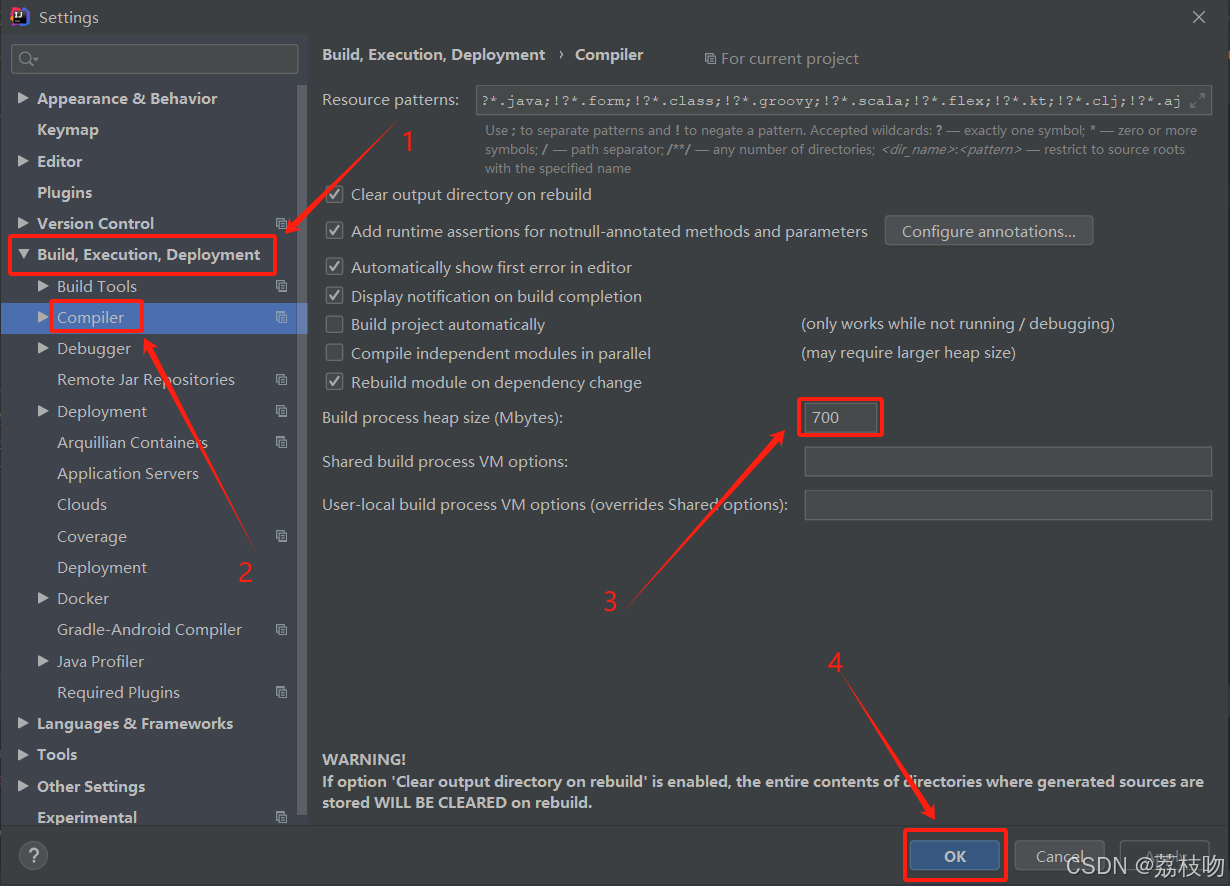Image resolution: width=1230 pixels, height=886 pixels.
Task: Toggle Rebuild module on dependency change
Action: 335,382
